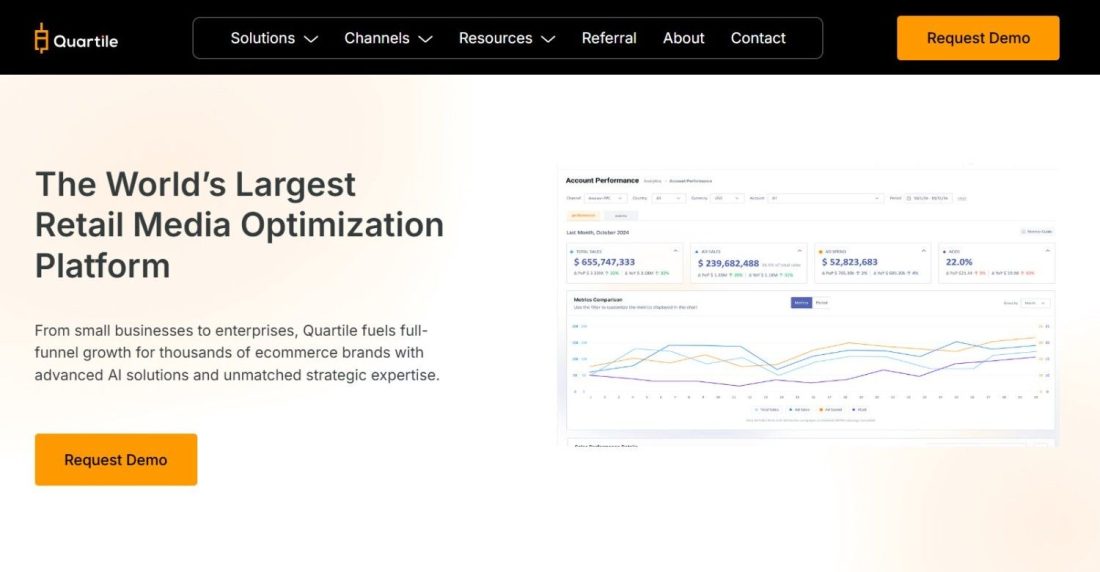Open the Channels dropdown chevron
This screenshot has width=1100, height=572.
pos(425,39)
